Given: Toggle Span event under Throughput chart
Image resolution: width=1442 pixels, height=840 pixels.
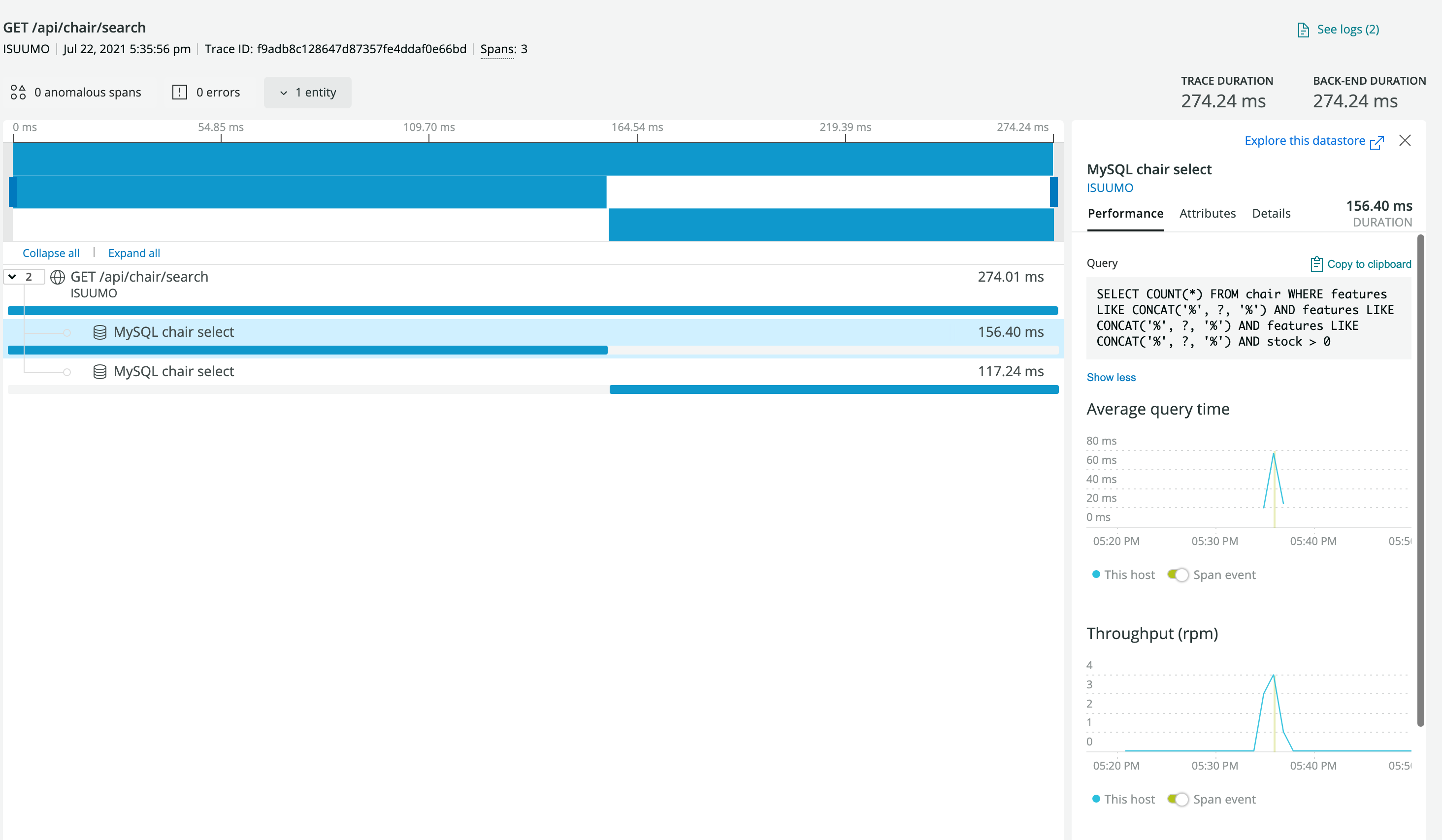Looking at the screenshot, I should click(1178, 799).
